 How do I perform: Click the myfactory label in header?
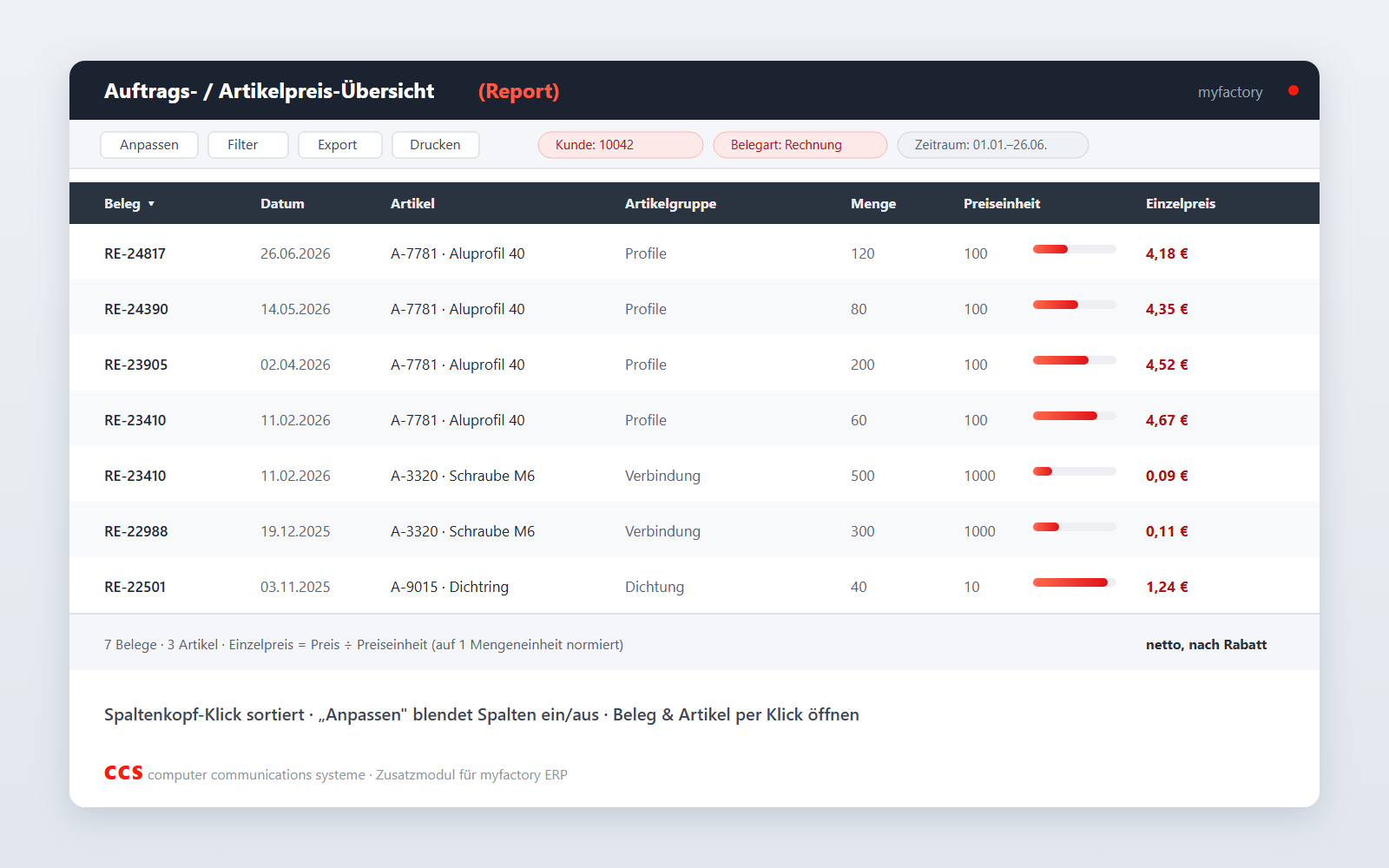1230,92
